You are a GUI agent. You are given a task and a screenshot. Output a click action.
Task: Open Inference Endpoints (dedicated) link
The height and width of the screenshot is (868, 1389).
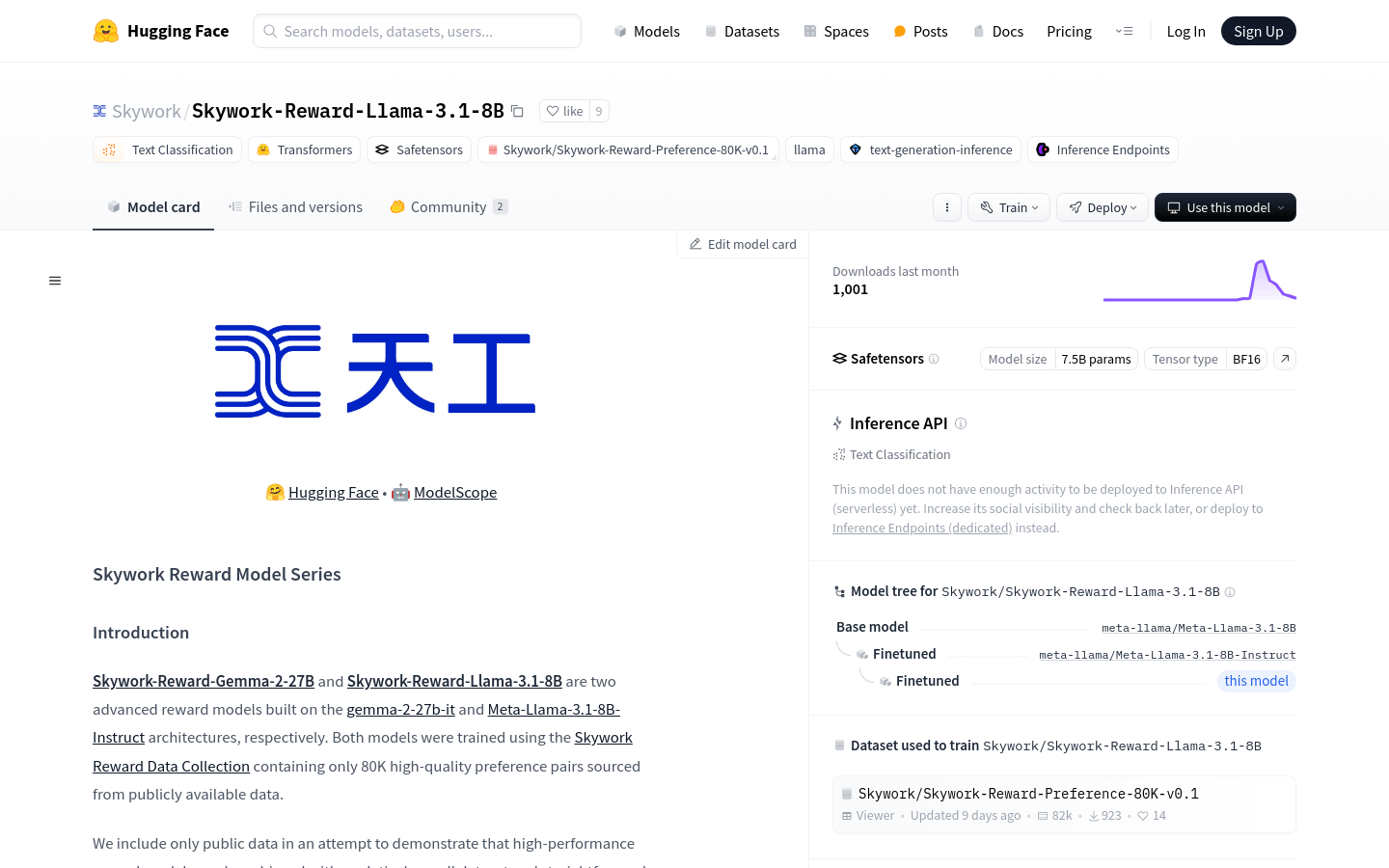coord(922,528)
